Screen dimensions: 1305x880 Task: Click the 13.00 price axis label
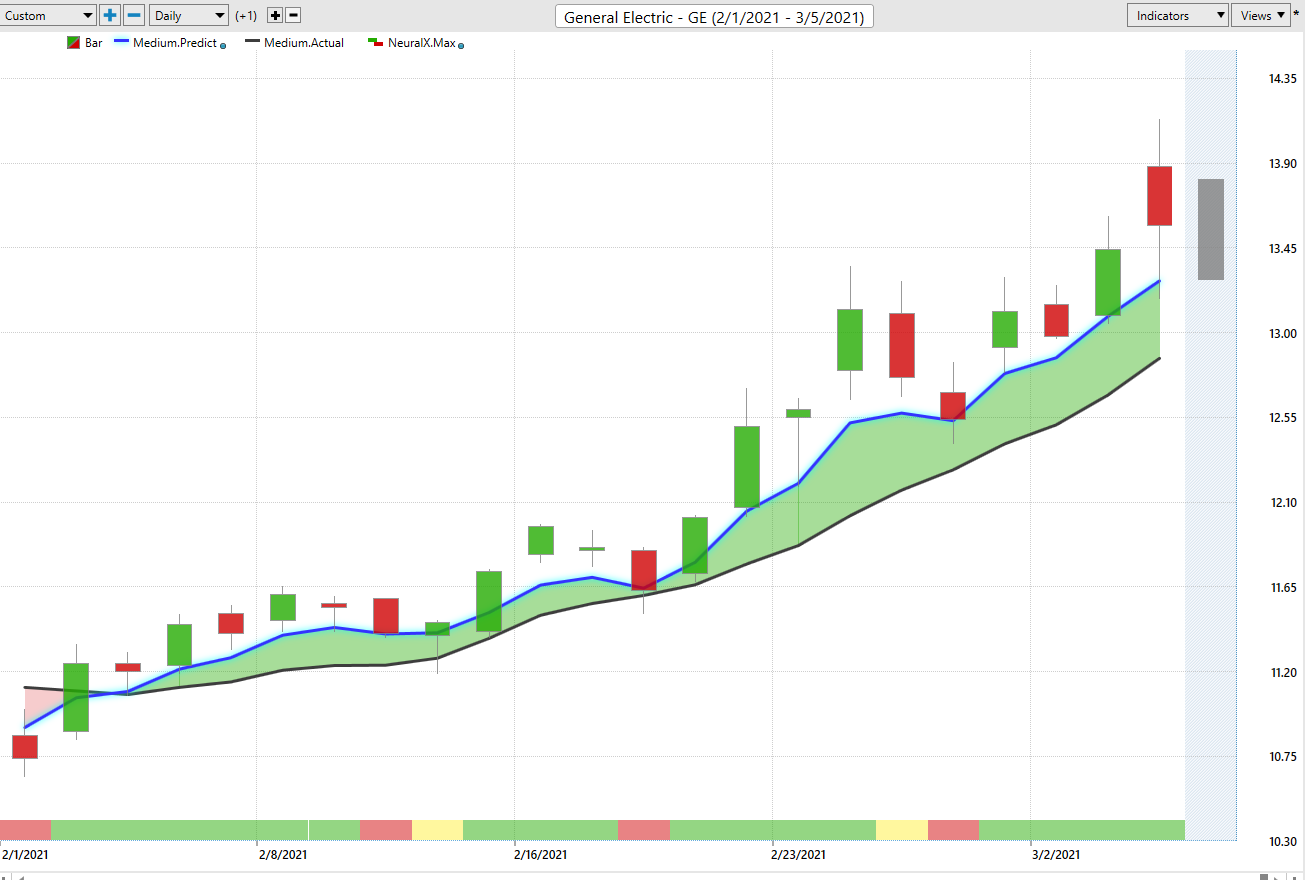[x=1284, y=334]
